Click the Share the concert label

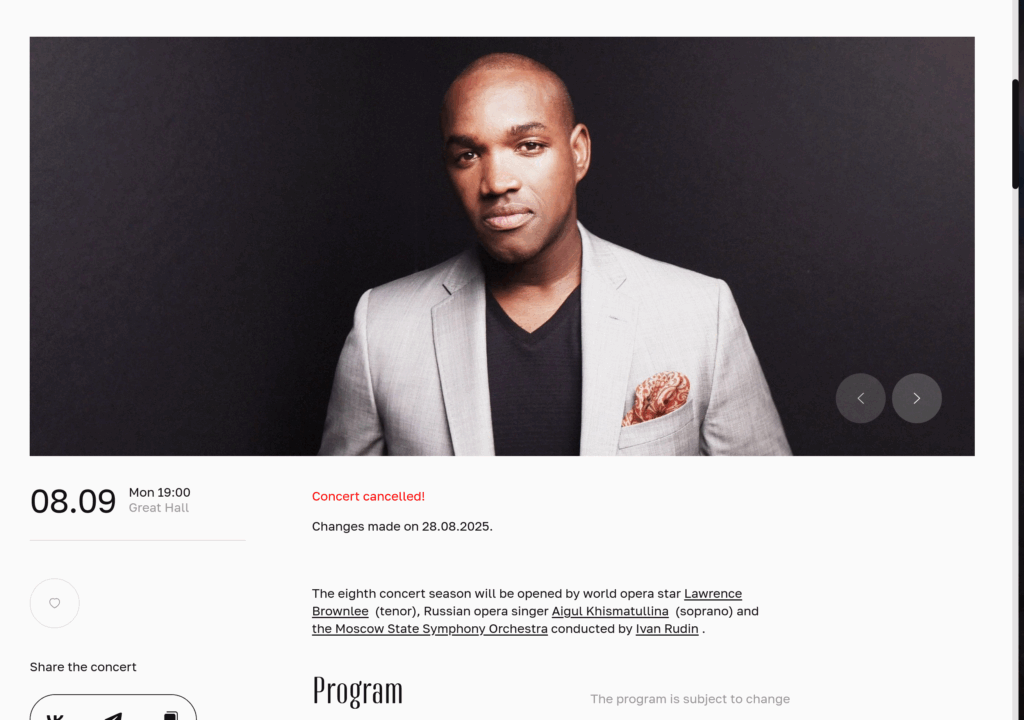point(83,667)
